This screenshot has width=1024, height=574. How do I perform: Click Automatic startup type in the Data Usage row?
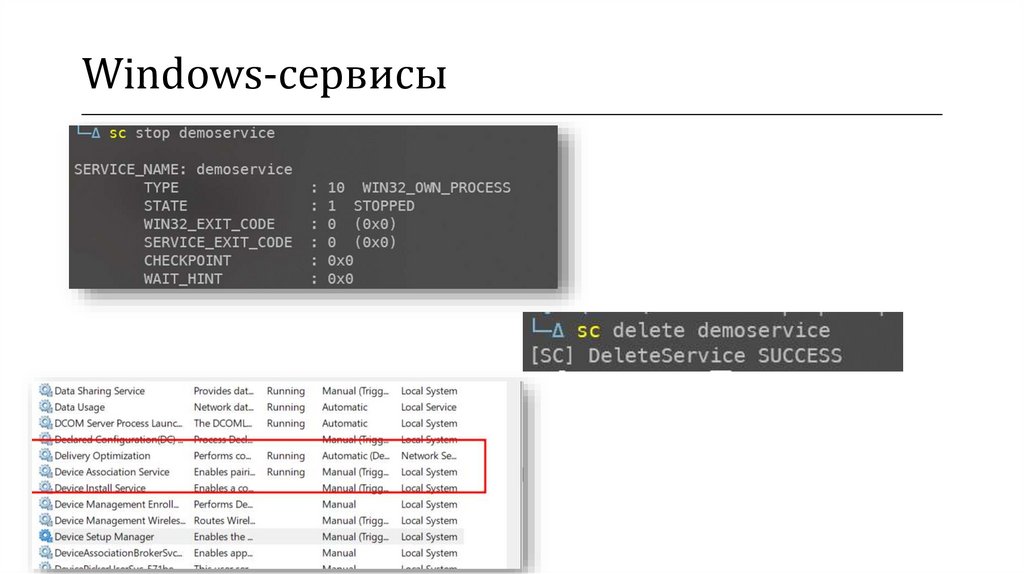click(x=345, y=407)
